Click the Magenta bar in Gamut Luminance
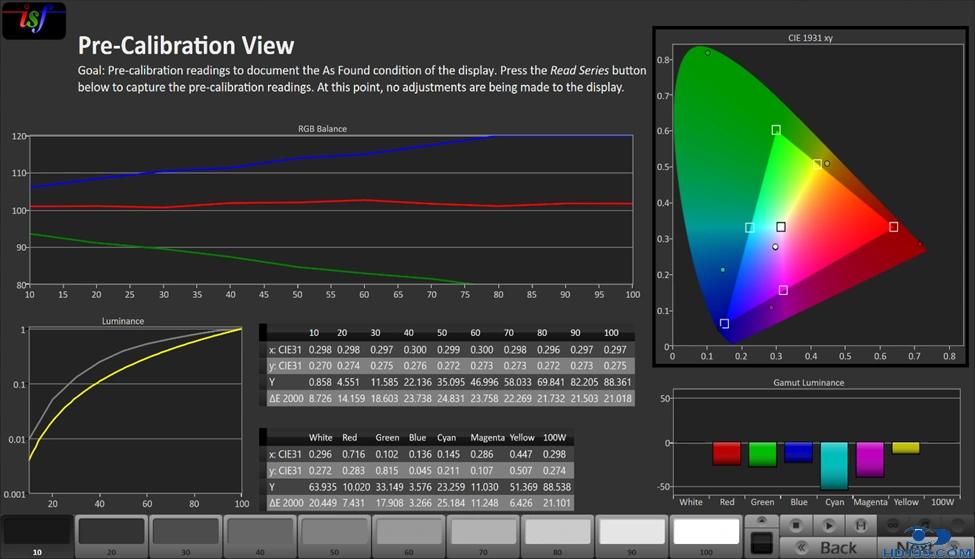 869,459
